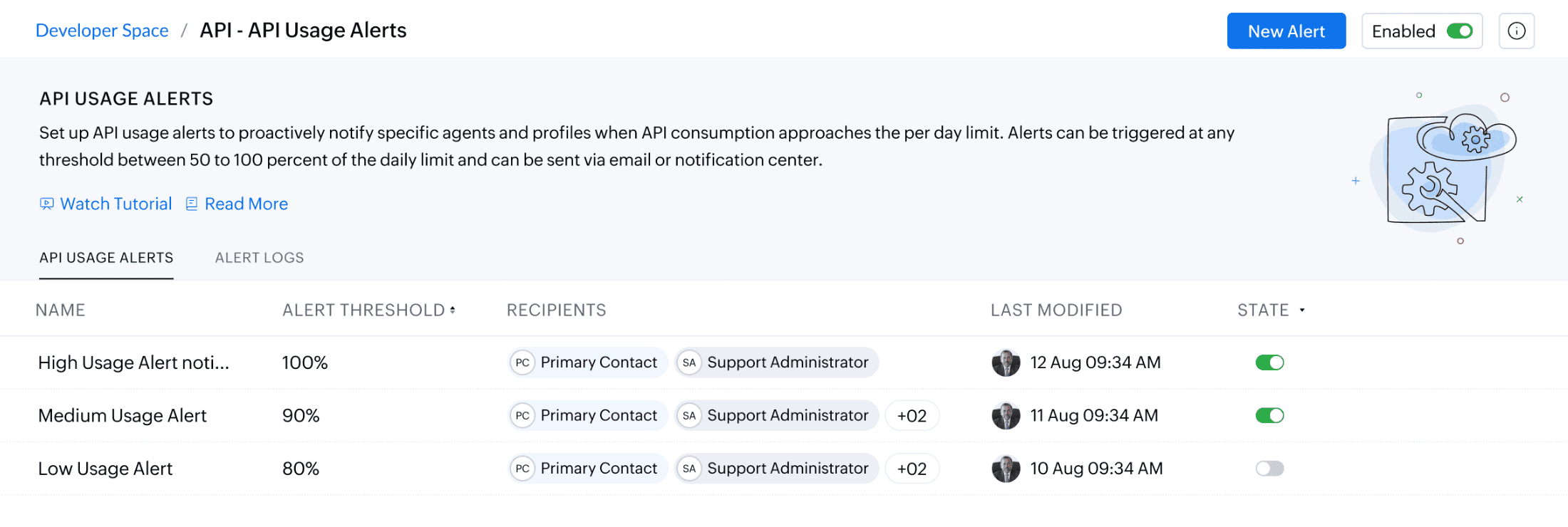Click the PC badge in High Usage row
Screen dimensions: 1568x527
pyautogui.click(x=522, y=362)
